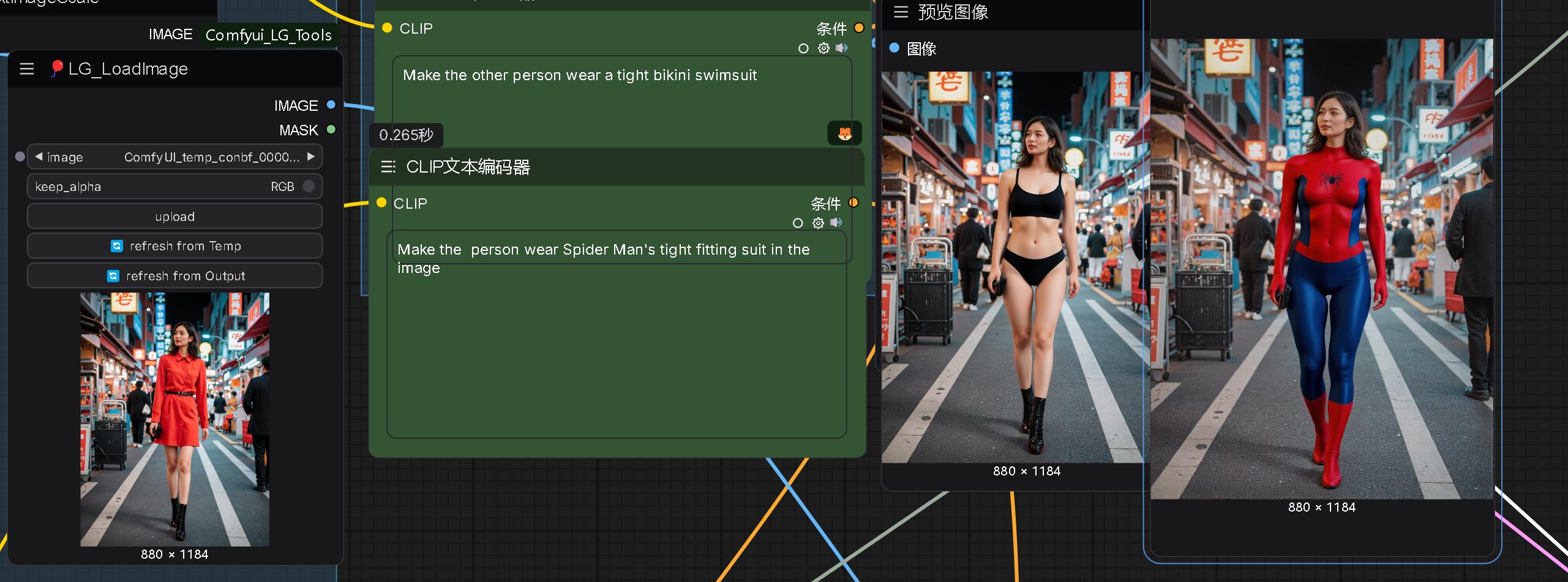Viewport: 1568px width, 582px height.
Task: Open the ComfyUI_temp image file selector
Action: pos(211,157)
